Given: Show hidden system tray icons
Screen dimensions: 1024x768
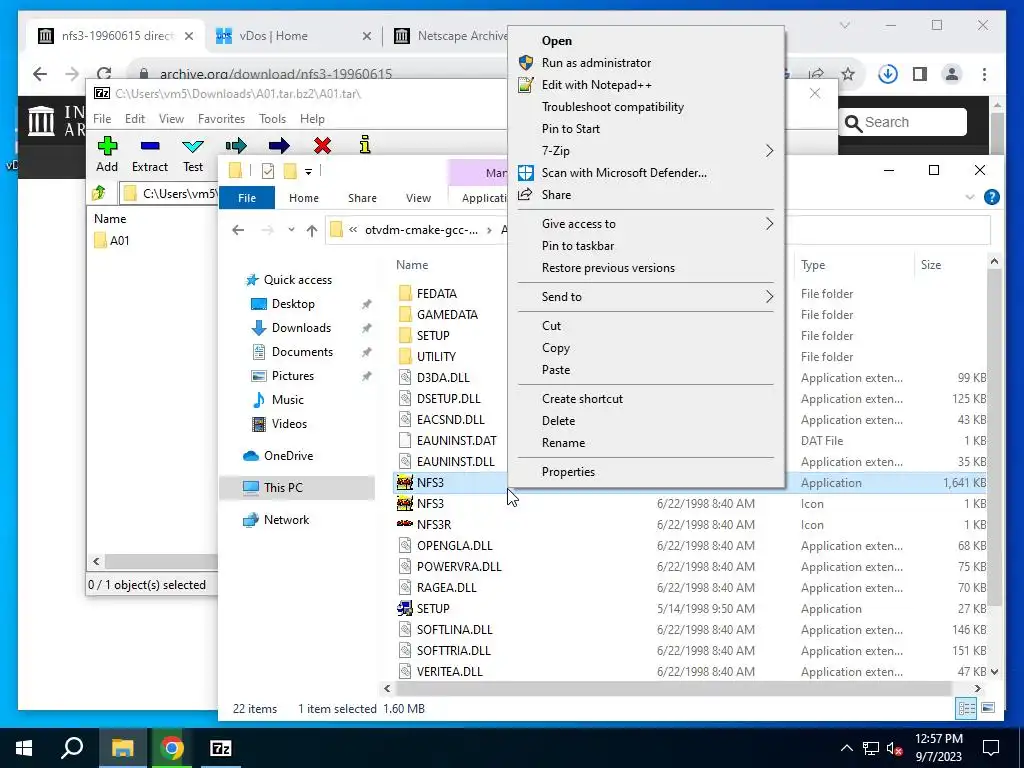Looking at the screenshot, I should coord(846,748).
